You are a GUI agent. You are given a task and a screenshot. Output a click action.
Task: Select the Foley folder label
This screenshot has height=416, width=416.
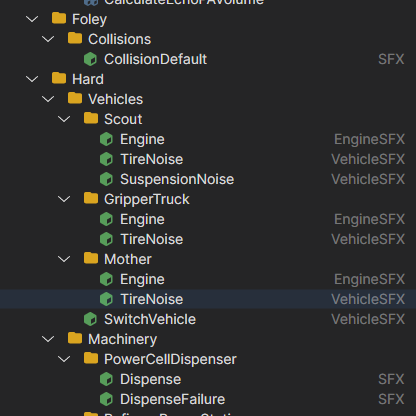[89, 19]
